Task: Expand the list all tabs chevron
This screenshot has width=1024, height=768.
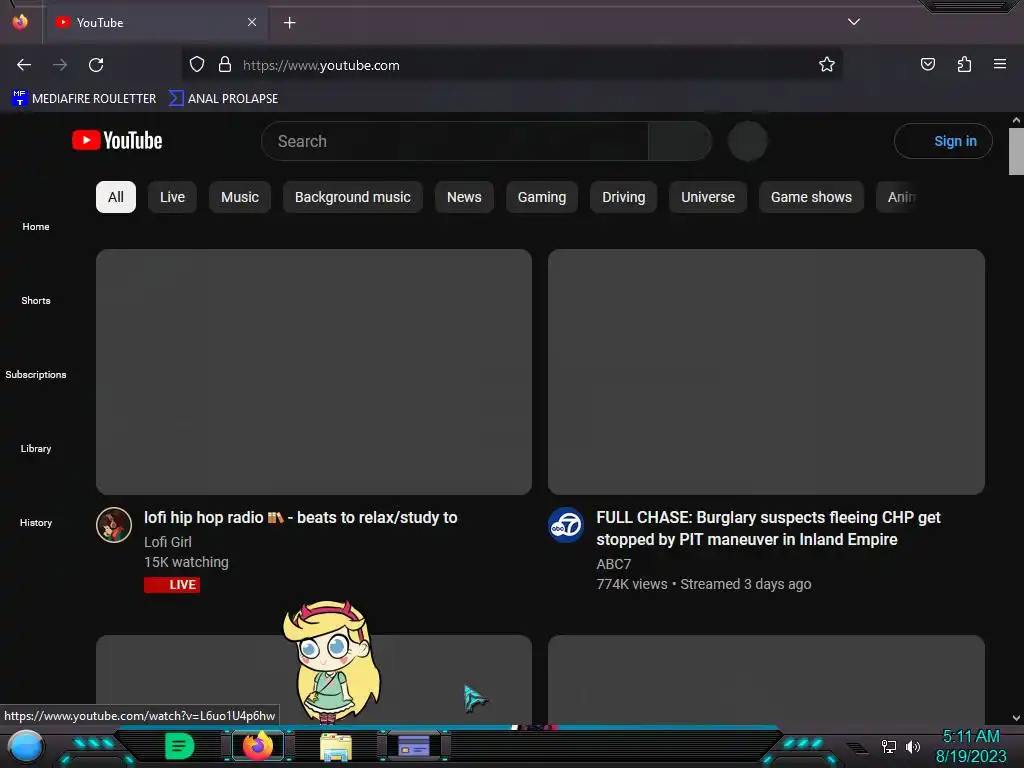Action: [854, 22]
